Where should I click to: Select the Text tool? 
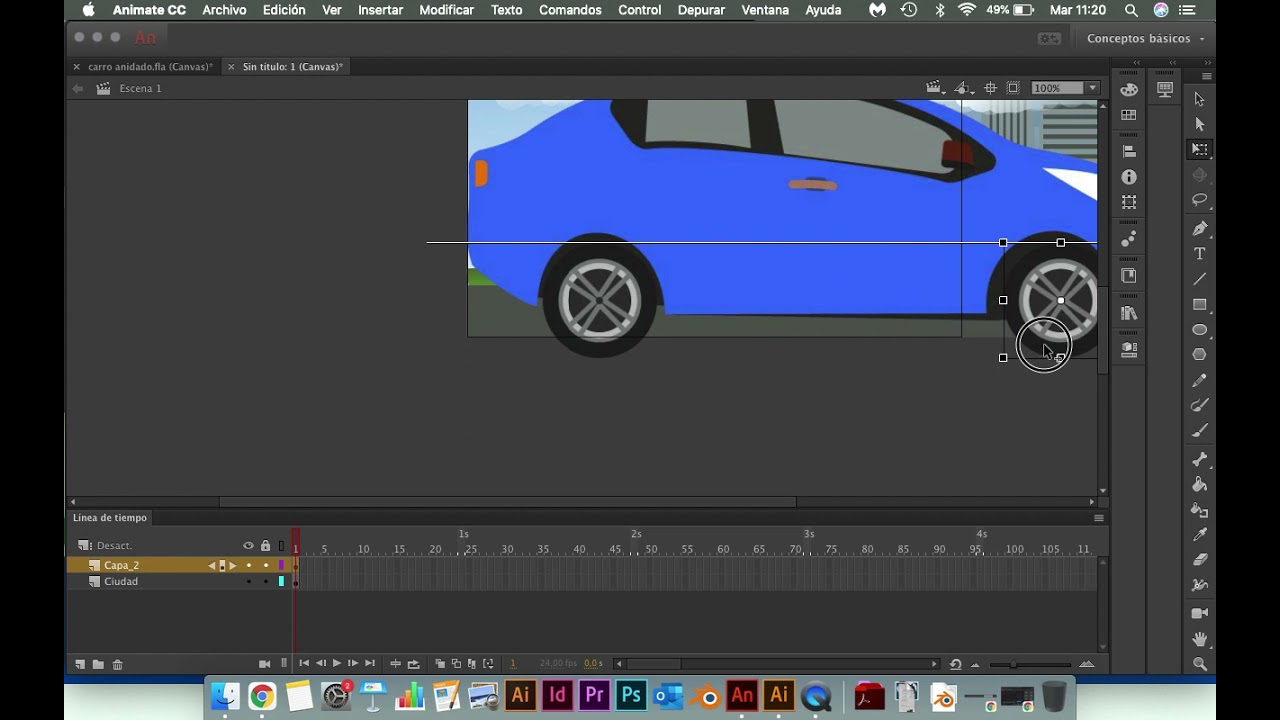point(1199,254)
